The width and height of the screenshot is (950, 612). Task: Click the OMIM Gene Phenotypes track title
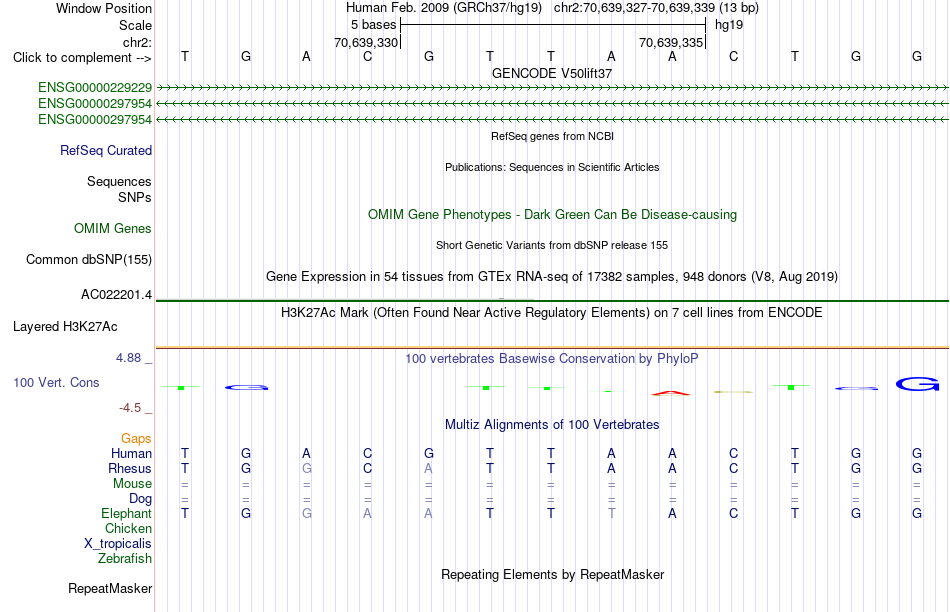point(553,215)
